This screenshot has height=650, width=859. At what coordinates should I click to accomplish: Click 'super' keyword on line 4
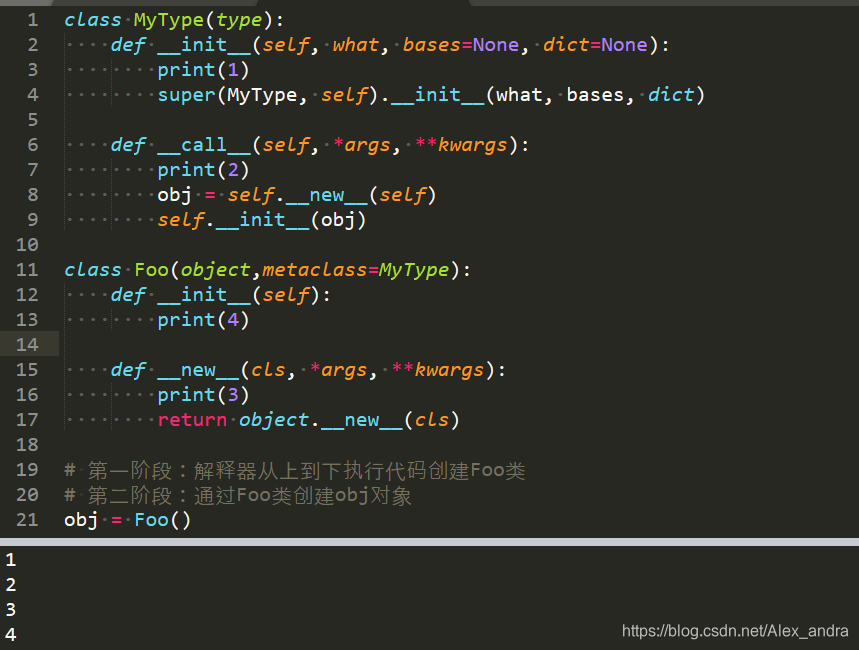pyautogui.click(x=186, y=95)
